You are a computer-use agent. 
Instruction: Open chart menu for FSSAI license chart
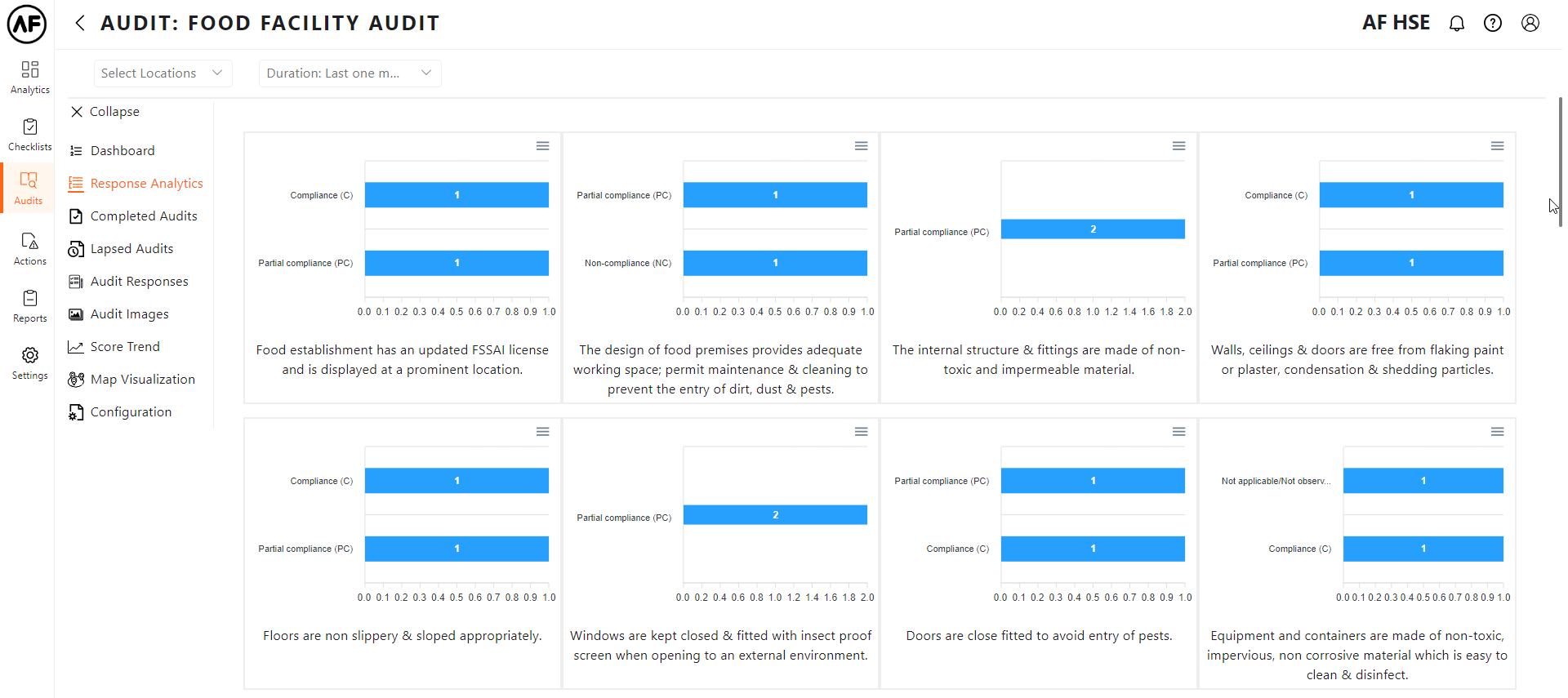point(542,146)
